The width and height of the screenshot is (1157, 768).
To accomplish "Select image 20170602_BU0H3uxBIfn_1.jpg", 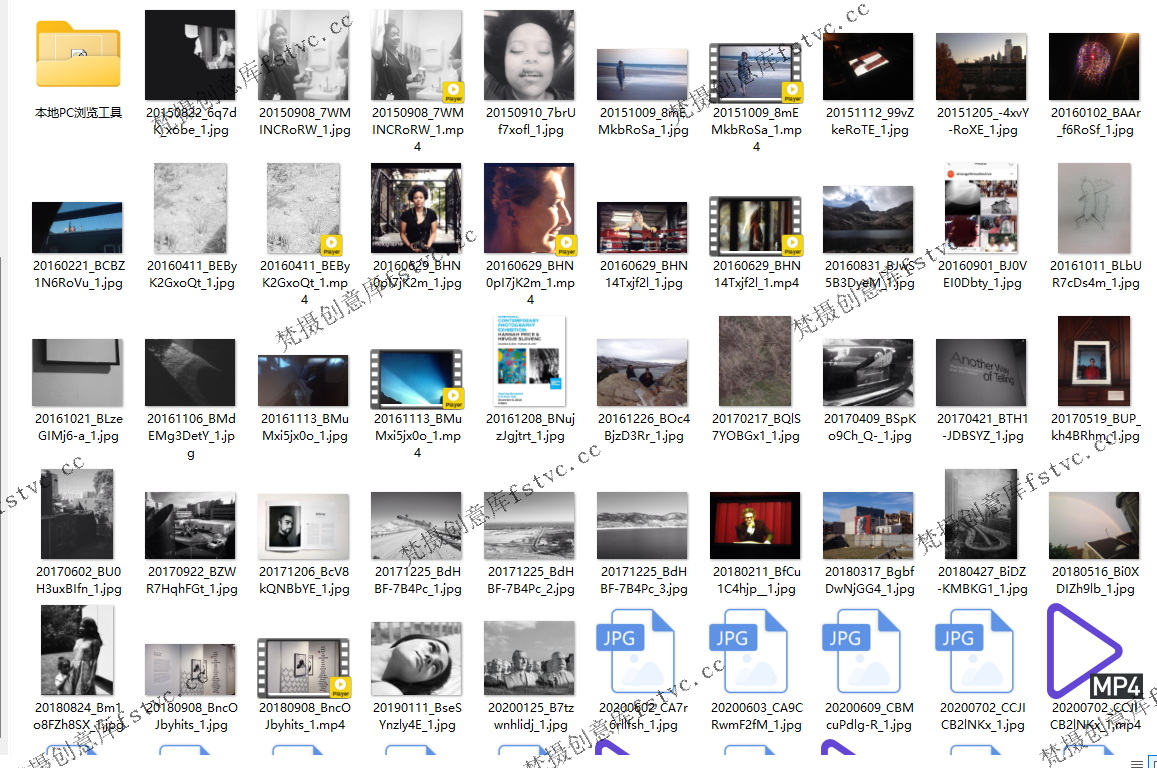I will click(x=77, y=513).
